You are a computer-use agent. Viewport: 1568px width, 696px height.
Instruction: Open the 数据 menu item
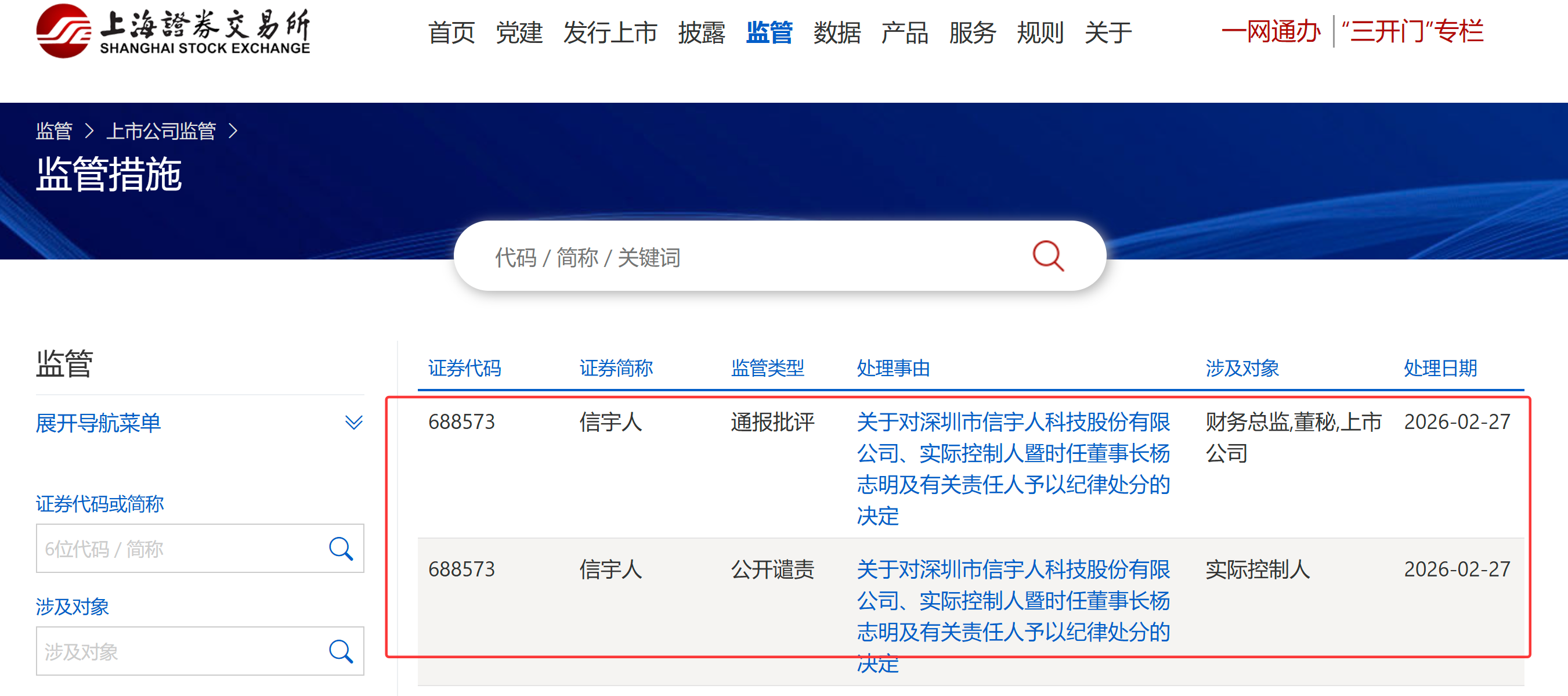click(837, 33)
